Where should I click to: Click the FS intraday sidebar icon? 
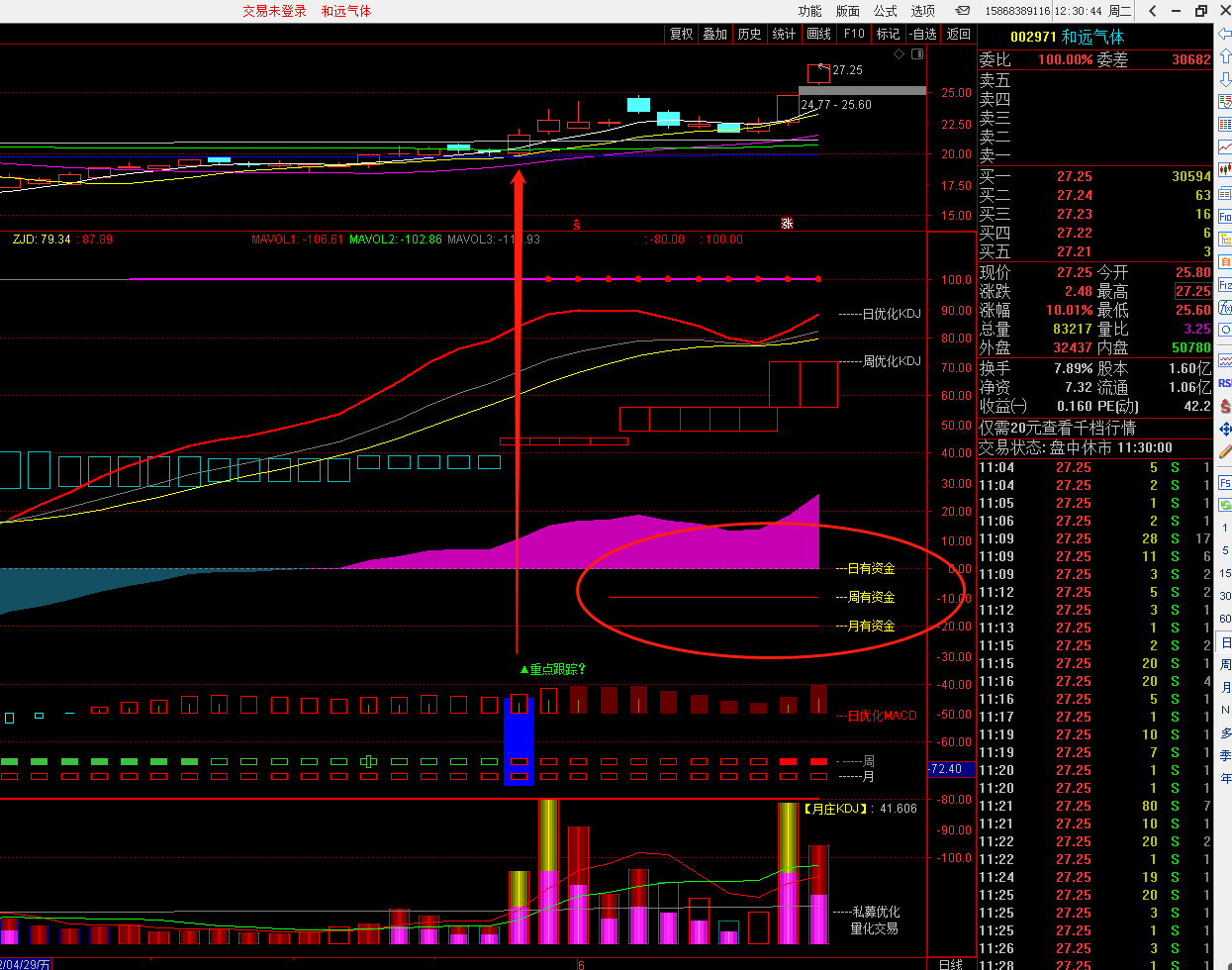1225,484
